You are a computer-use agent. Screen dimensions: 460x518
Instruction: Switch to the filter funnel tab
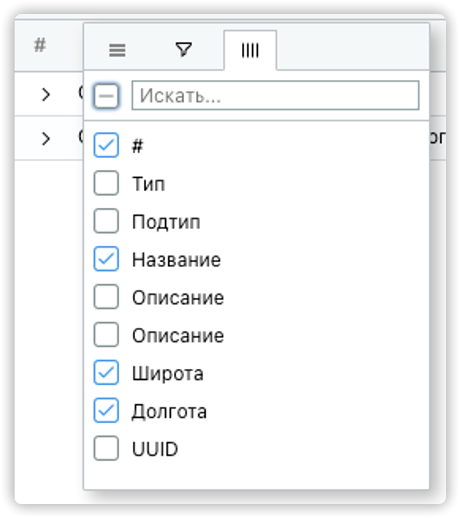tap(184, 50)
